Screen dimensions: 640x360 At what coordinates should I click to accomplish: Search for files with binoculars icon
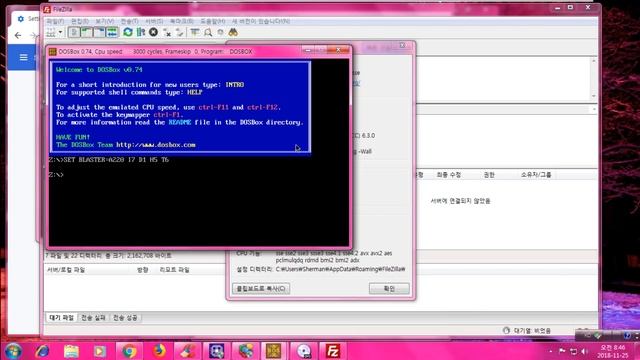coord(233,32)
